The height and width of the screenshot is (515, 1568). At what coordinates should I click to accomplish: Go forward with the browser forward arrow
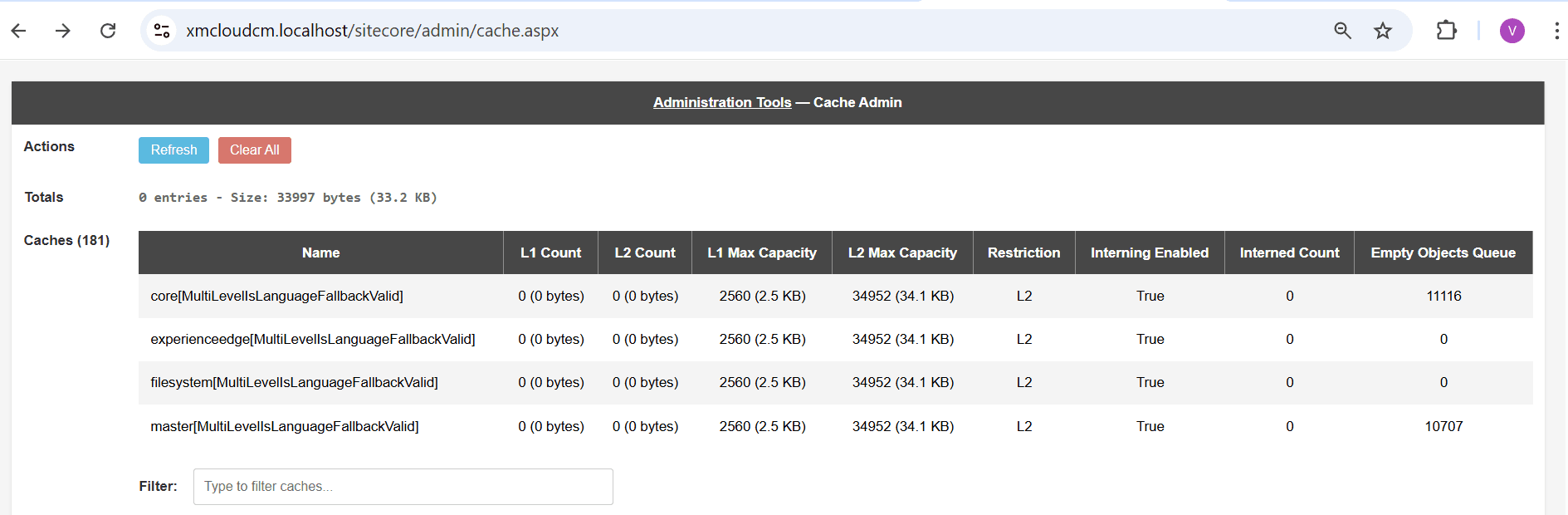(63, 31)
